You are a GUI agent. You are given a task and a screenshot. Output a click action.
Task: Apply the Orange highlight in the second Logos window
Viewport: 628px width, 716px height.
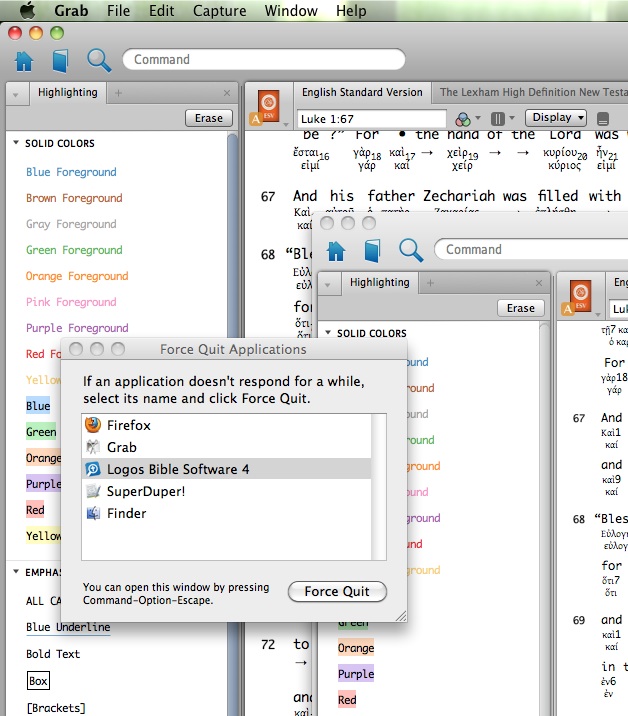[x=356, y=648]
